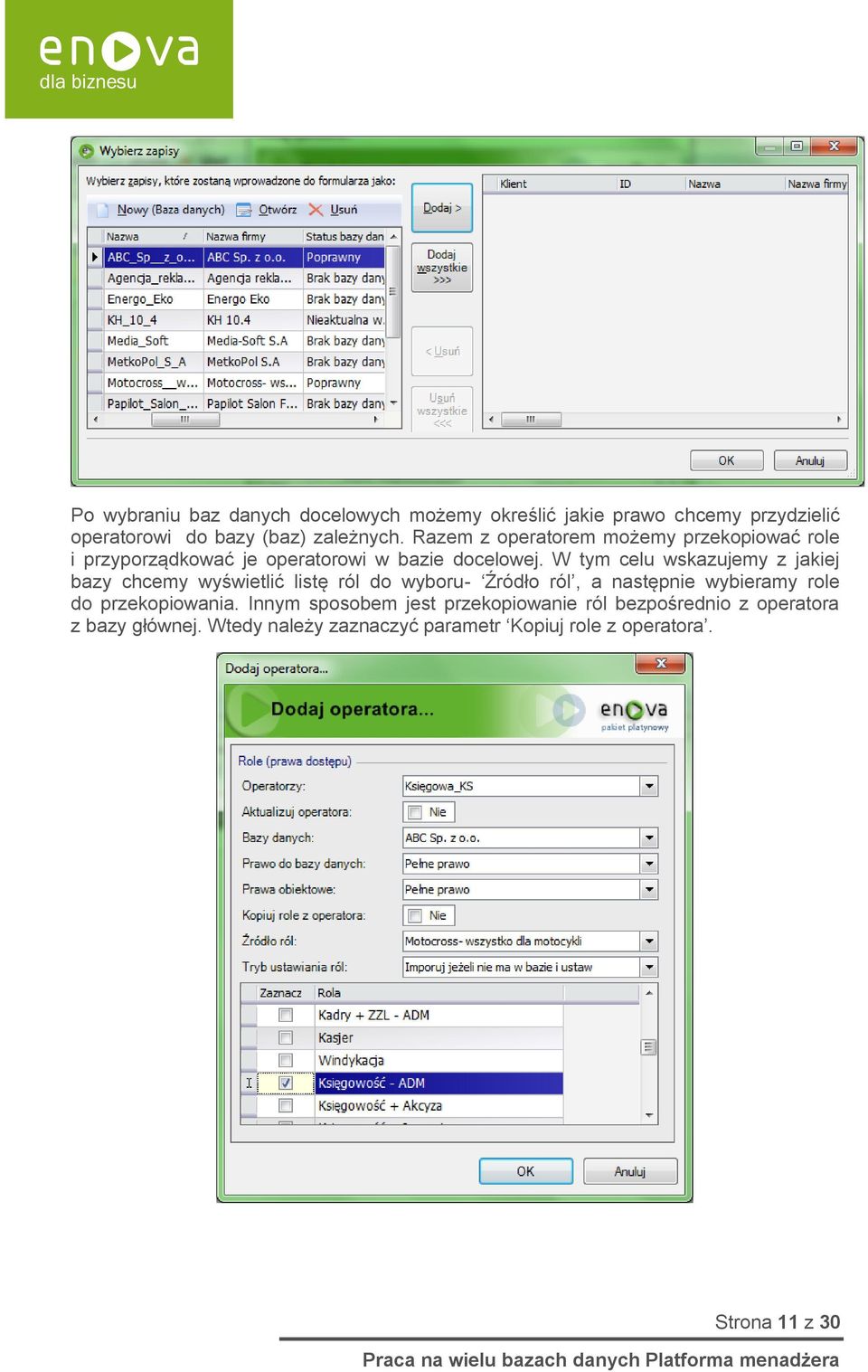Click Usuń wszystkie <<< button
The width and height of the screenshot is (868, 1372).
(442, 411)
